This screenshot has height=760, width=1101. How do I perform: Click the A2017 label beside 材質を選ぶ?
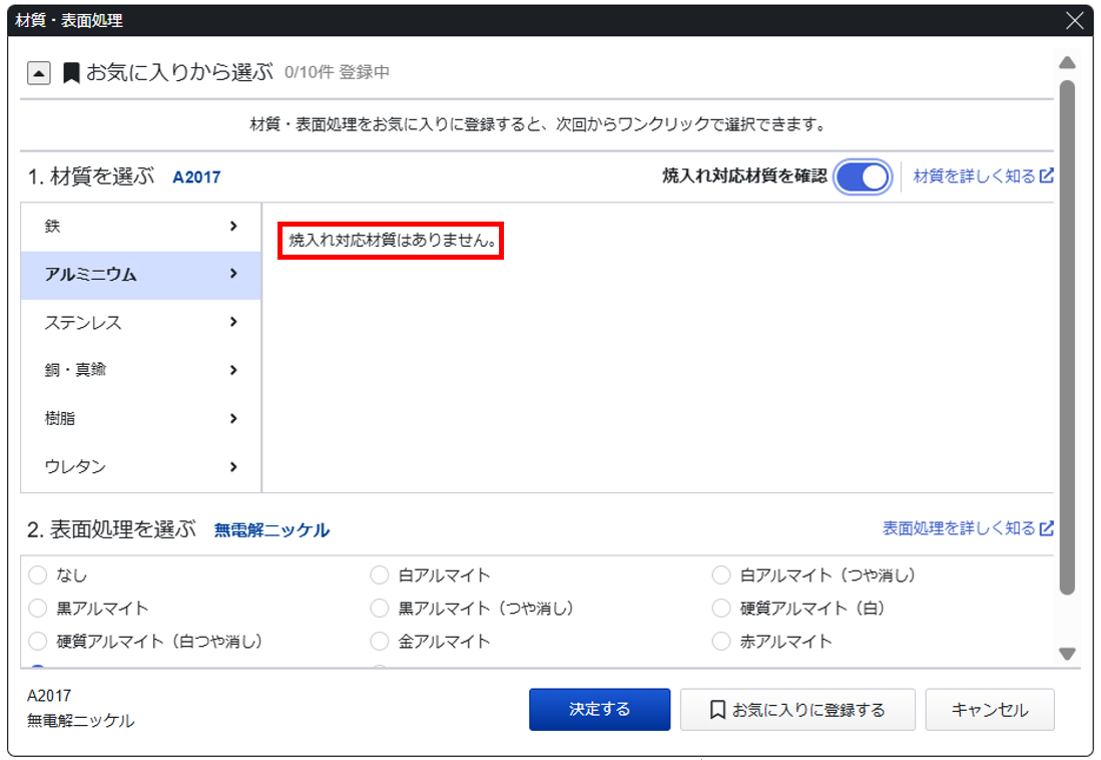[x=197, y=177]
